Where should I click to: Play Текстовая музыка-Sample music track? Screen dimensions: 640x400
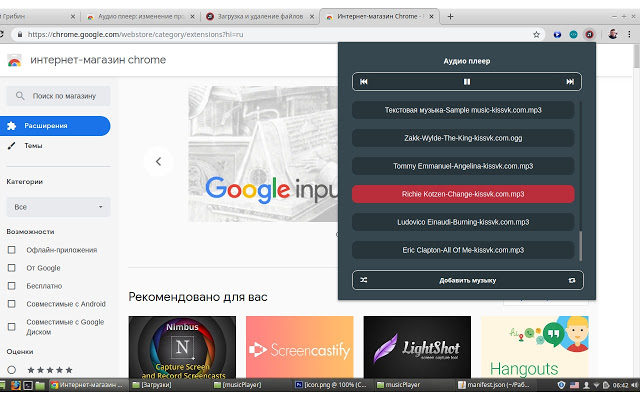click(463, 110)
